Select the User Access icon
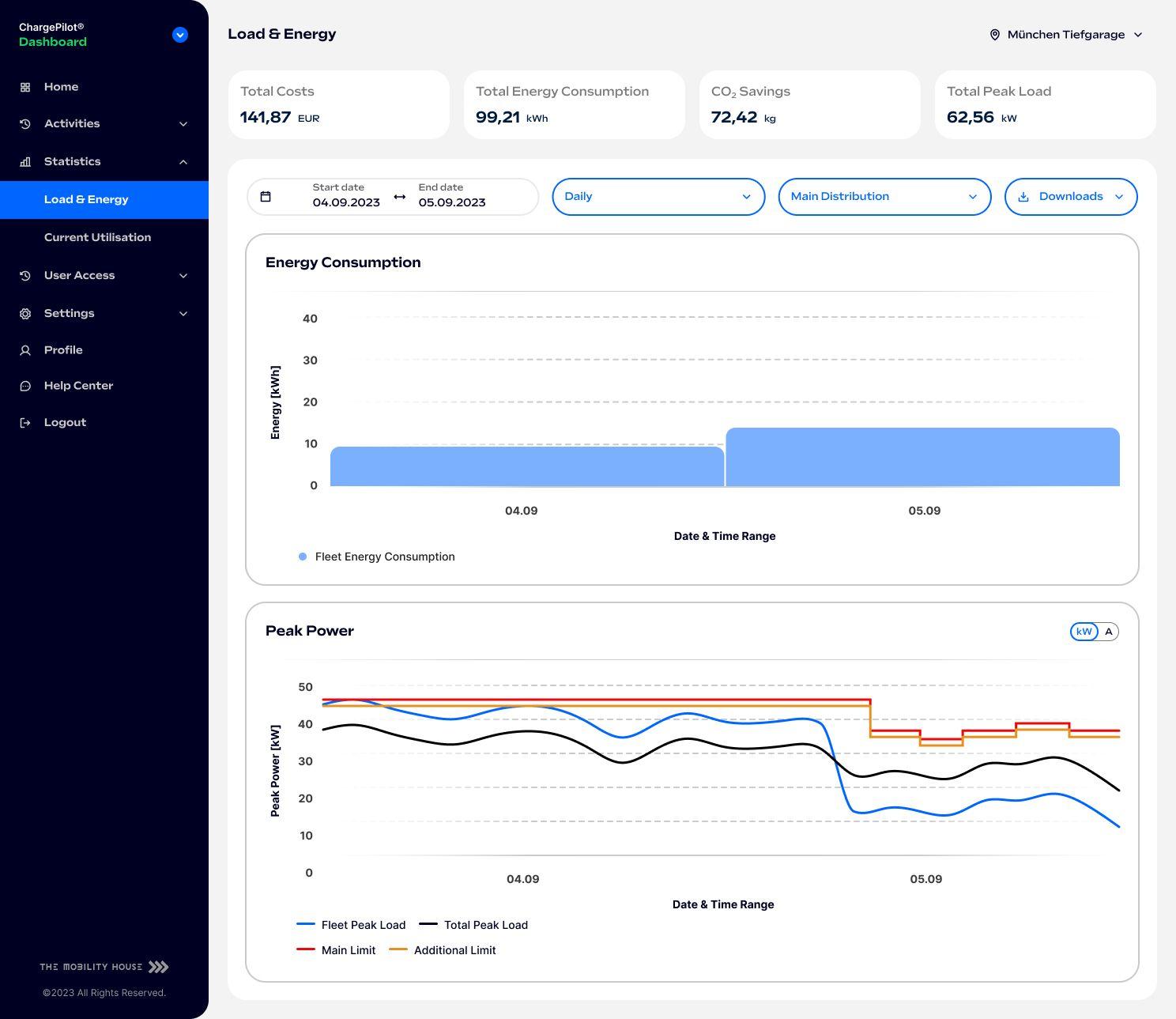Screen dimensions: 1176x1019 (24, 275)
